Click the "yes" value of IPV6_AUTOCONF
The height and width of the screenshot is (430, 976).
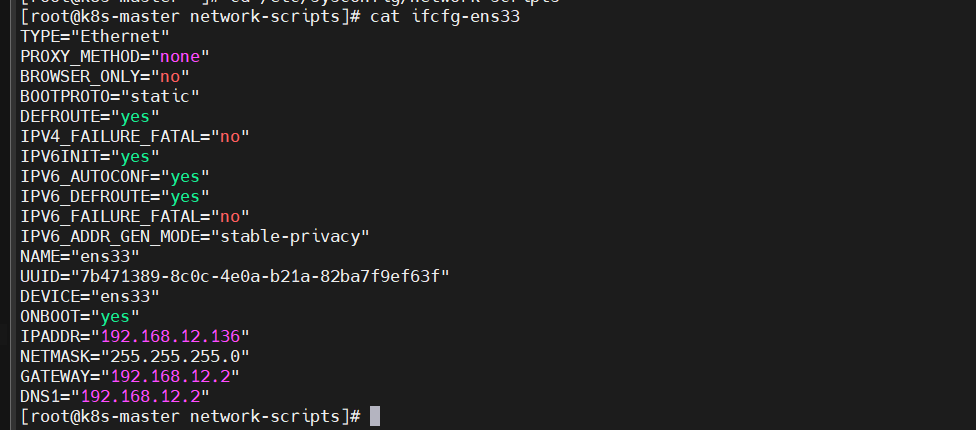[185, 176]
